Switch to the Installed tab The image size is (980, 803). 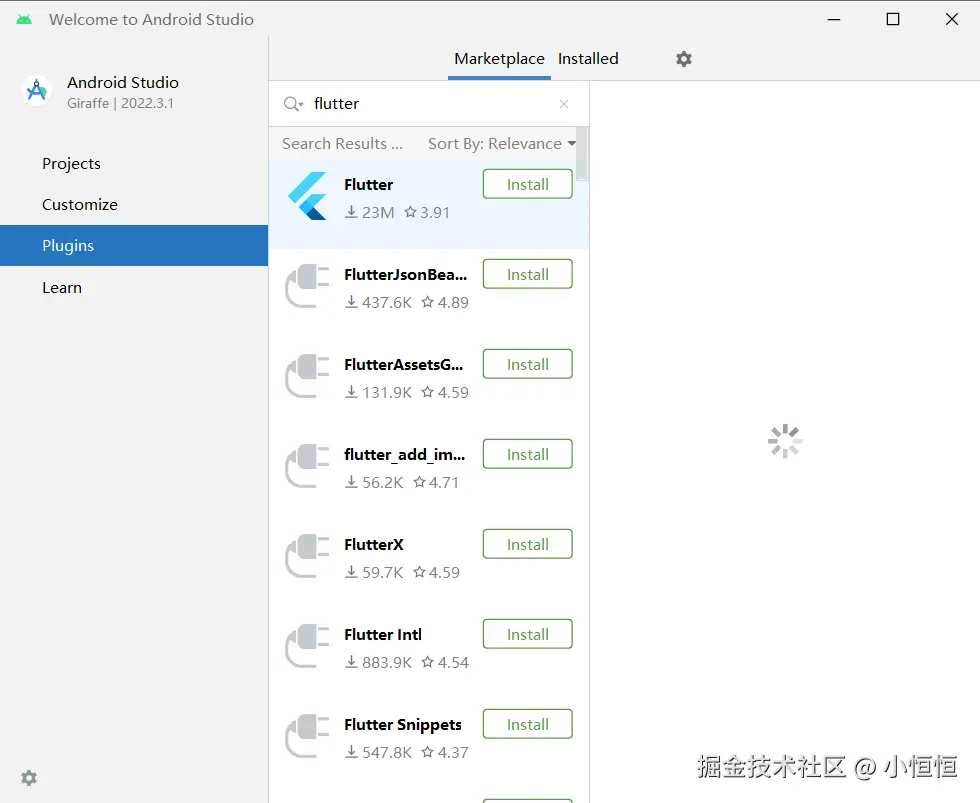[588, 59]
